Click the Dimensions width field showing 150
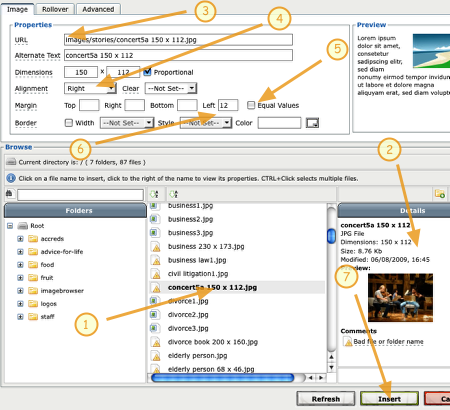 [81, 72]
